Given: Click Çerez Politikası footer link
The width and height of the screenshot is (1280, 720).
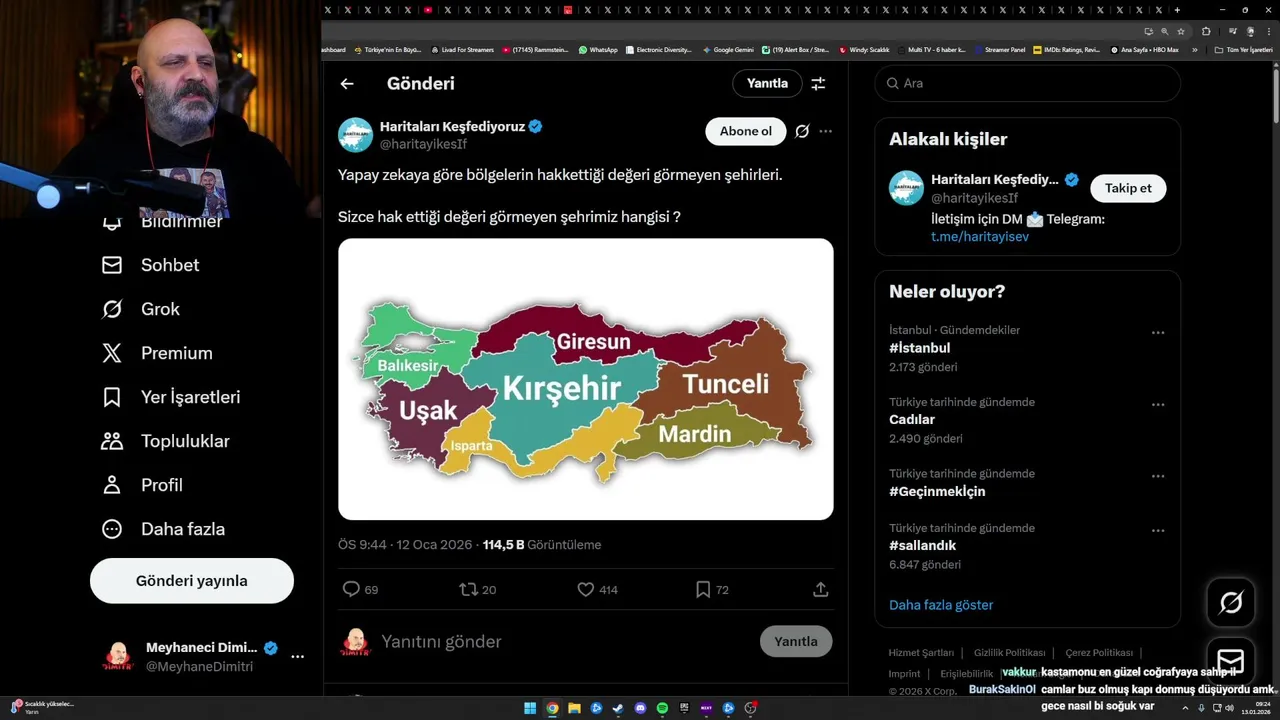Looking at the screenshot, I should pos(1099,653).
